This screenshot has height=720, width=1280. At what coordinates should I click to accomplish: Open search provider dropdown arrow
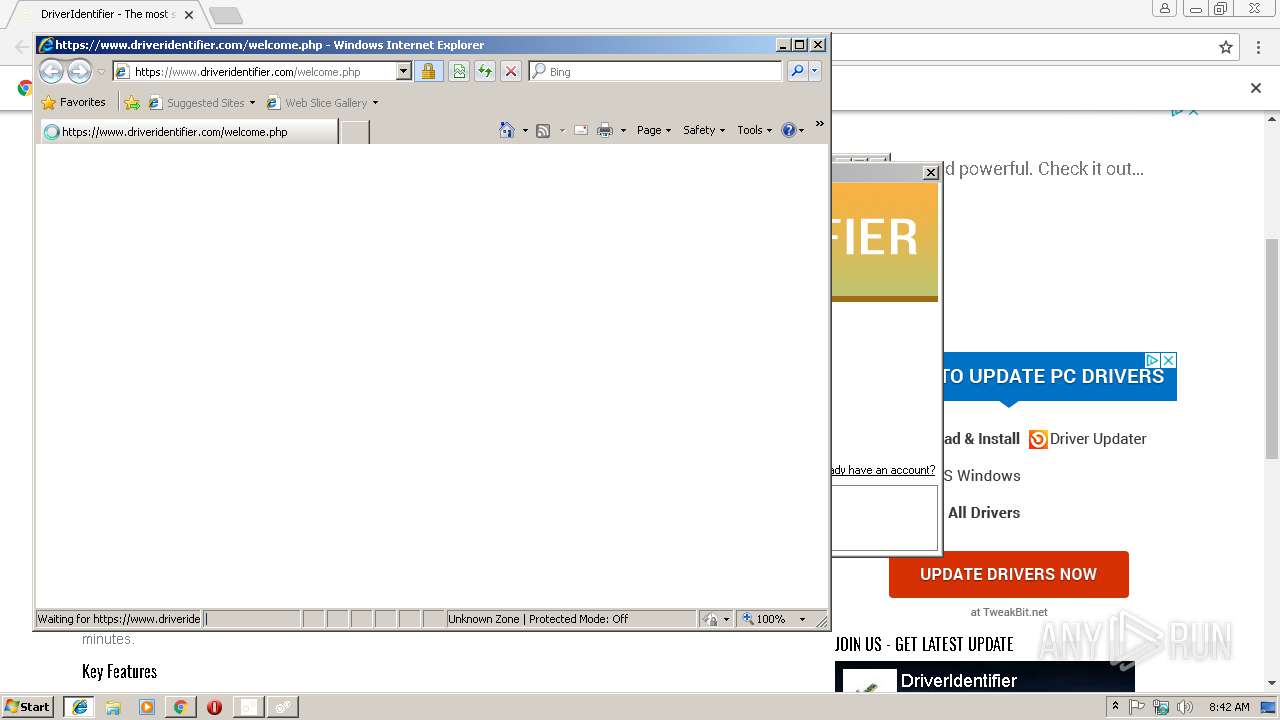pos(815,71)
